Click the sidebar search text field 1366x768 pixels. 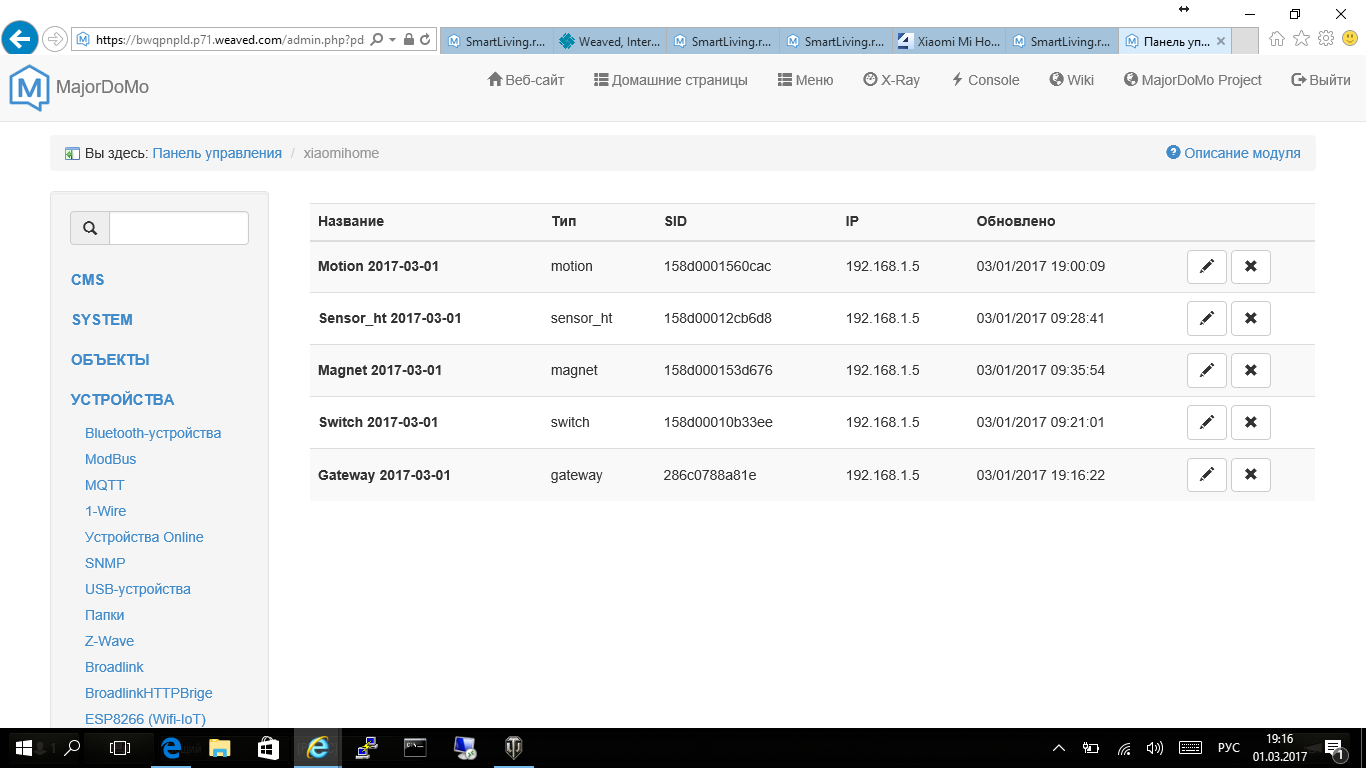[x=179, y=228]
